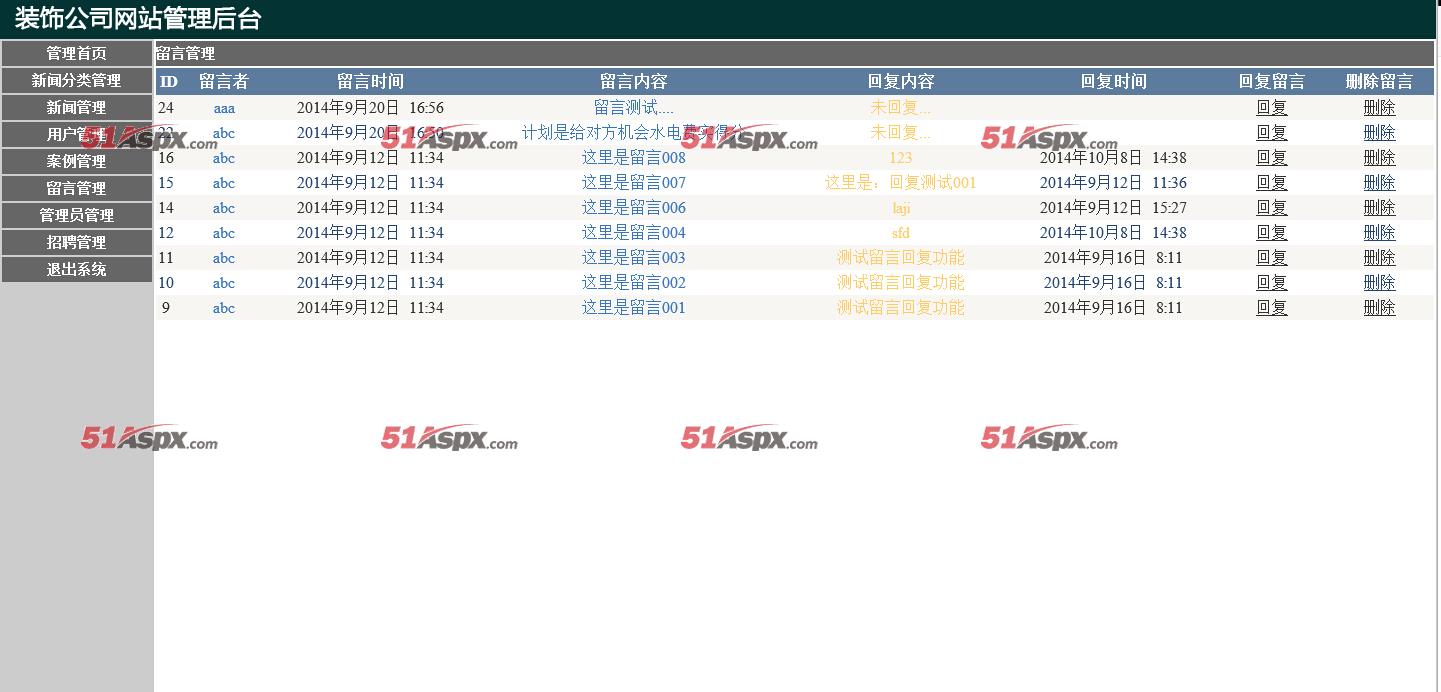Click 删除 in the 这里是留言004 row
The height and width of the screenshot is (692, 1441).
tap(1379, 232)
